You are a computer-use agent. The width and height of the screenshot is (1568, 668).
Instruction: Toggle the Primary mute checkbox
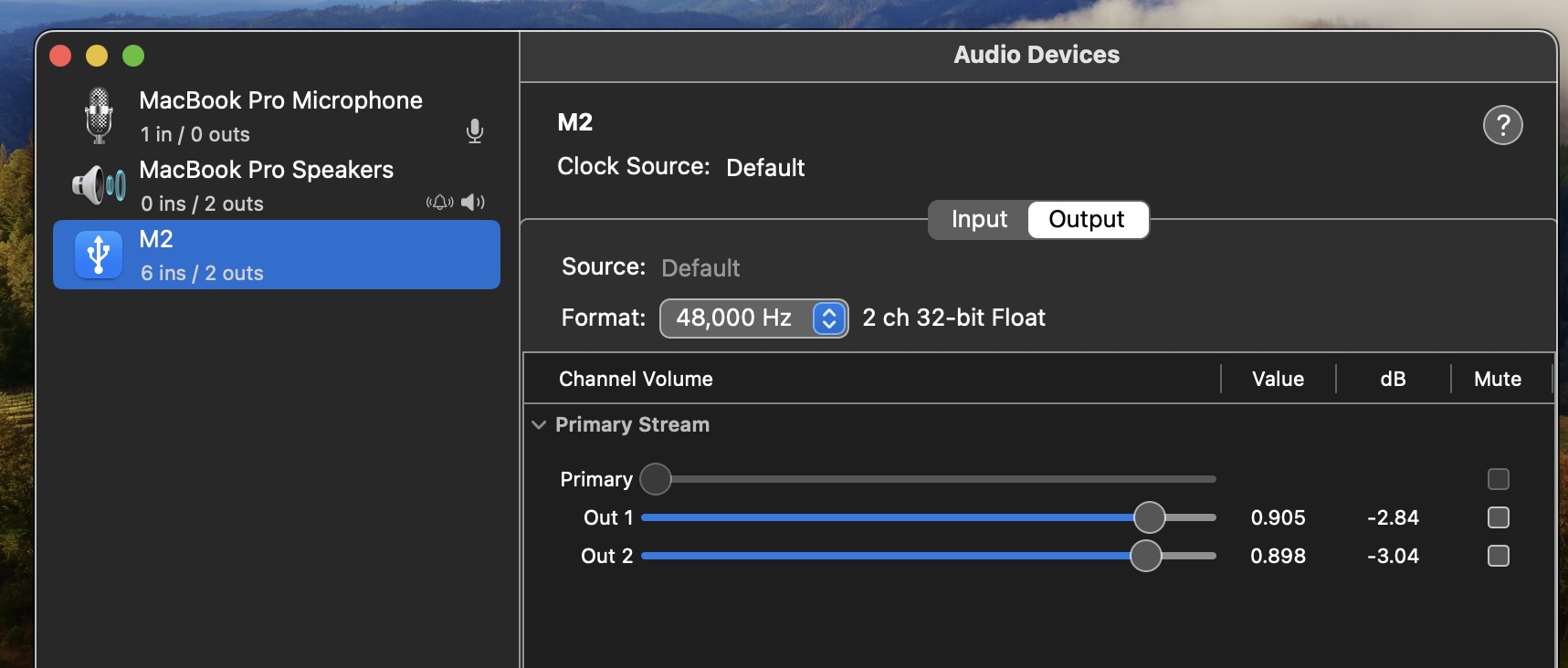1499,479
